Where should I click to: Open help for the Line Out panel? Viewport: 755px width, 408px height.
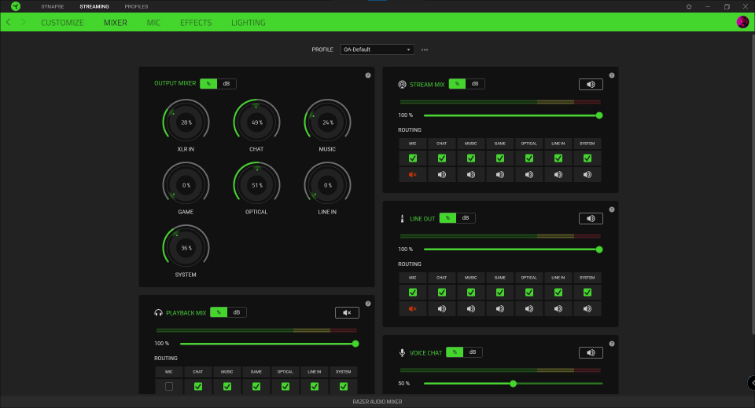(612, 210)
